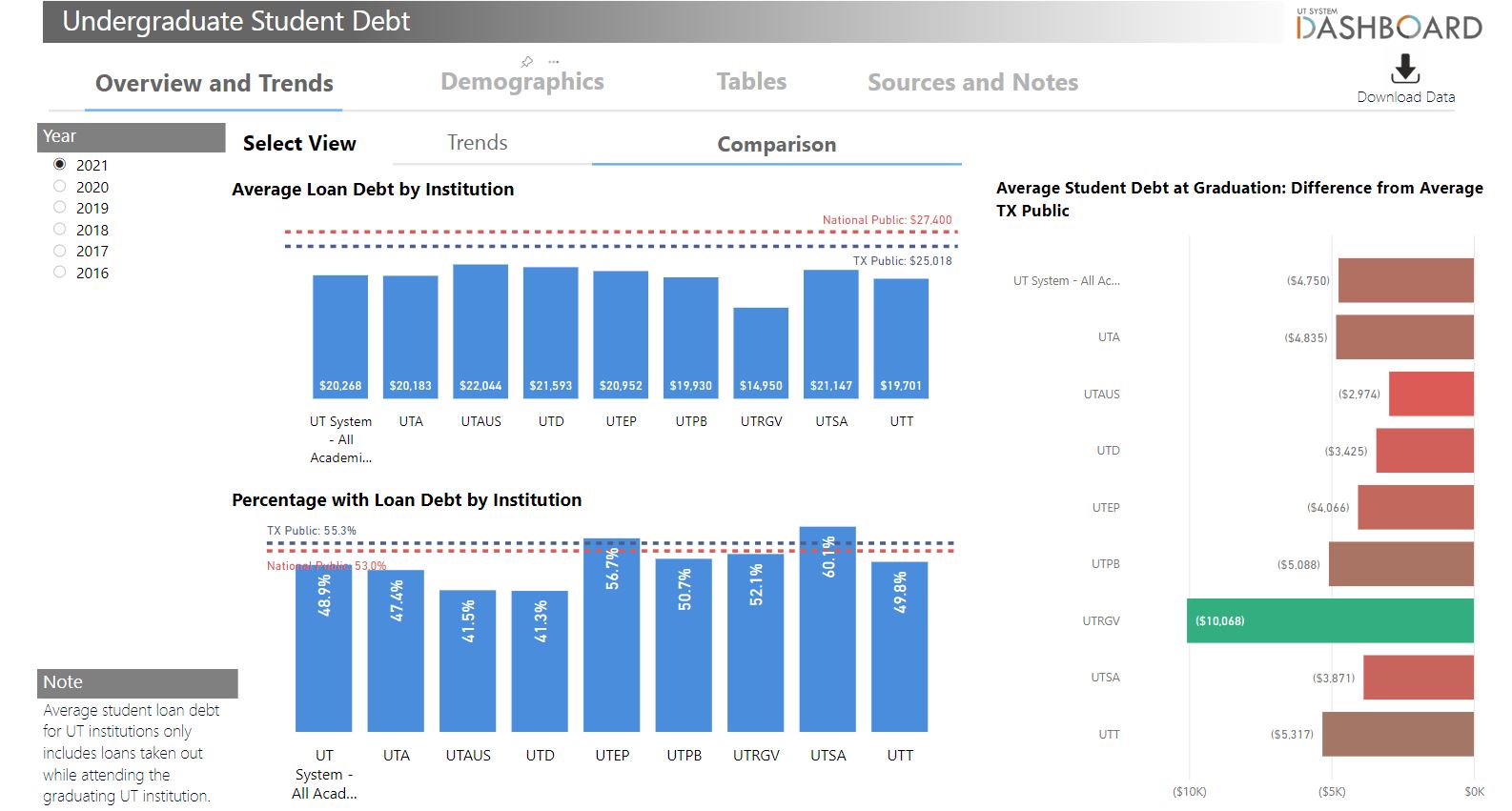Click the UTAUS ($2,974) difference bar
Screen dimensions: 1512x811
coord(1431,394)
